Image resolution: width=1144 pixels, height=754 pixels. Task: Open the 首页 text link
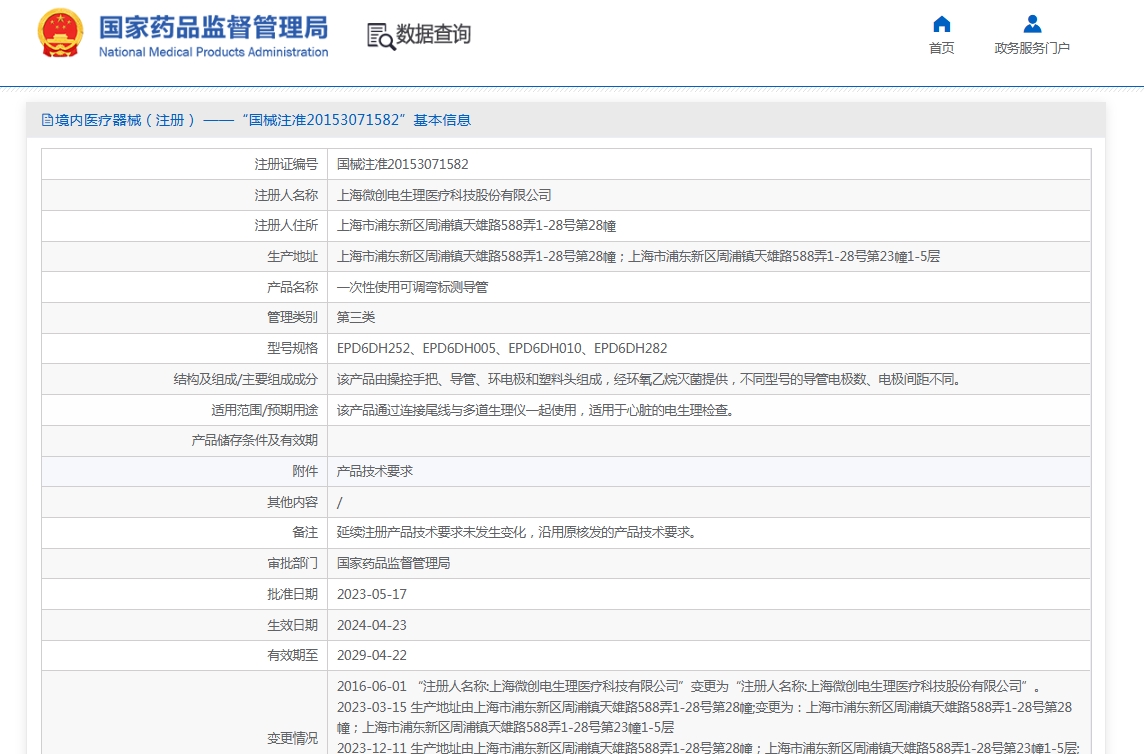pyautogui.click(x=941, y=48)
